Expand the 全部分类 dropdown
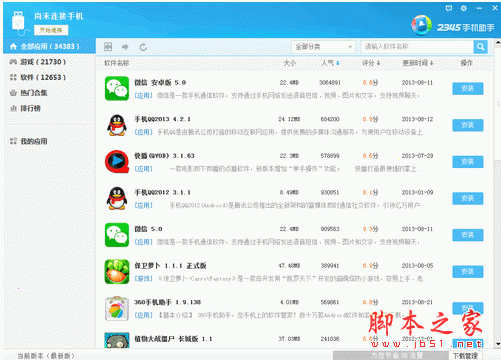 click(323, 47)
